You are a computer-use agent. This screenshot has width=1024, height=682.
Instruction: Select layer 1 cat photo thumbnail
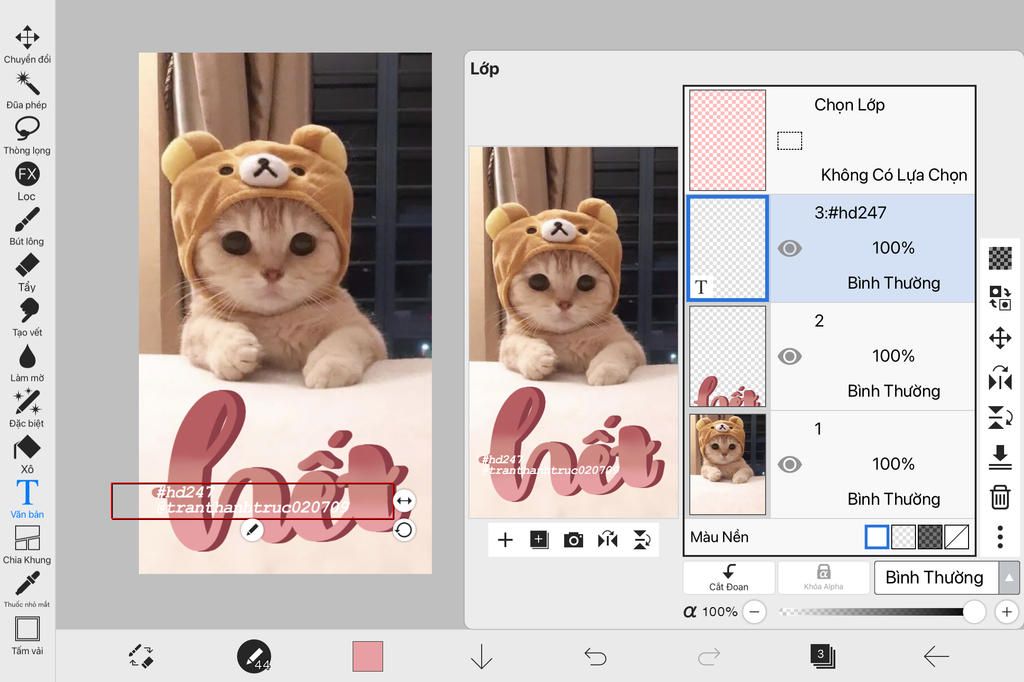click(728, 464)
